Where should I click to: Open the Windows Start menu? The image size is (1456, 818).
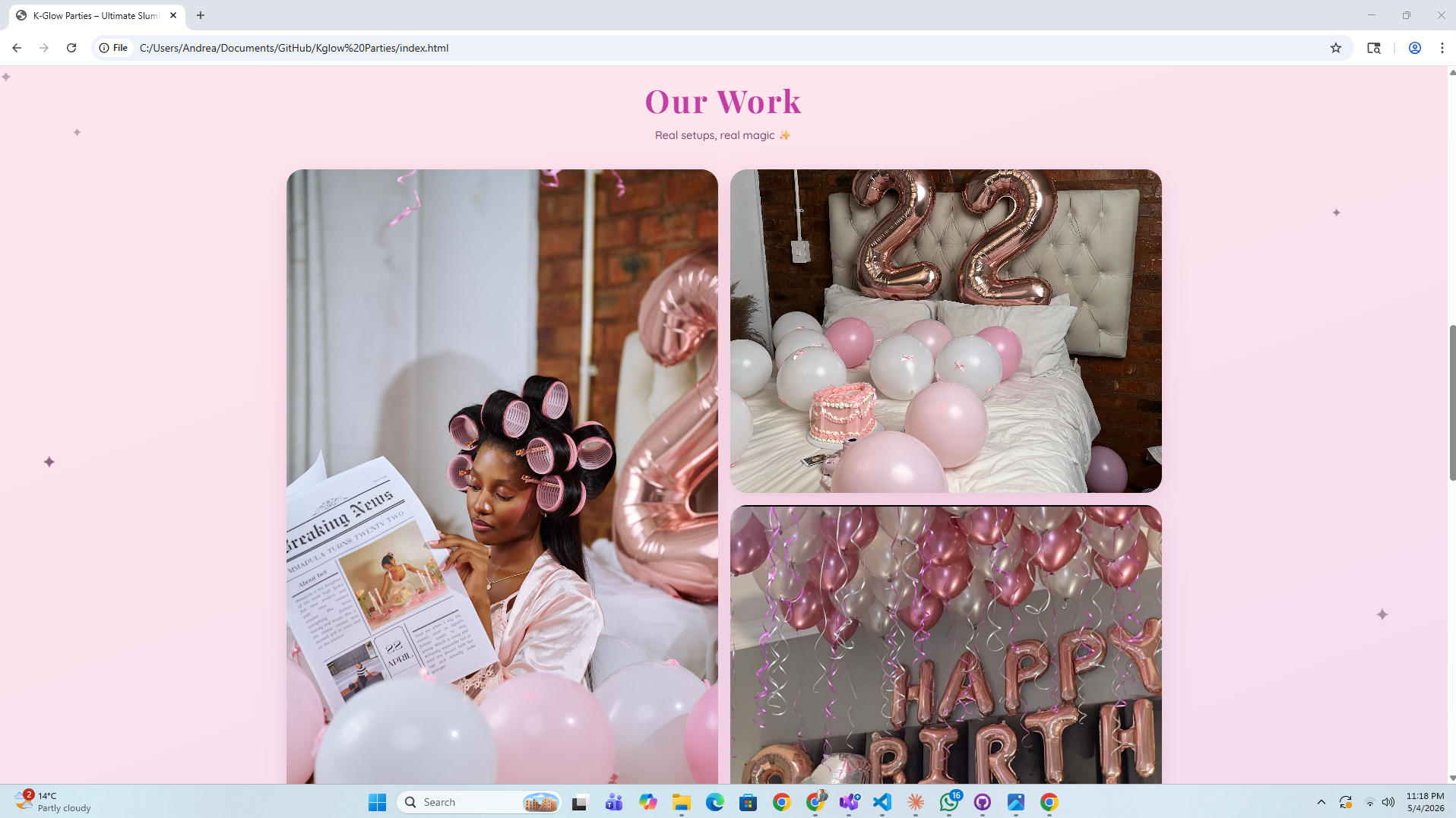(x=378, y=802)
